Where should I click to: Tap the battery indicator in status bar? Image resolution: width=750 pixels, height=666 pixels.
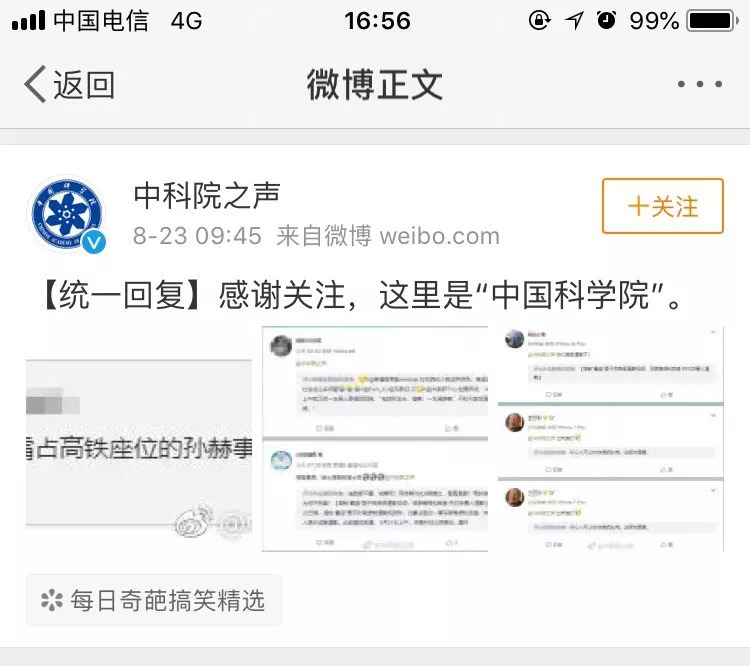712,21
